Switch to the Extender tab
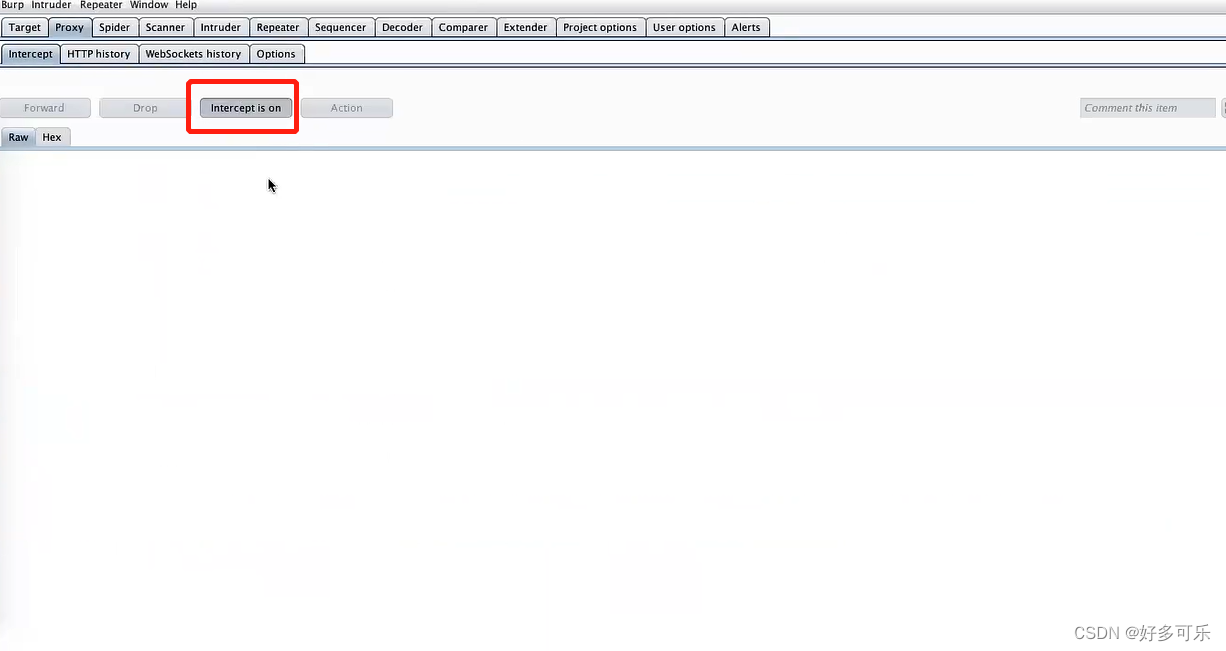 click(526, 27)
